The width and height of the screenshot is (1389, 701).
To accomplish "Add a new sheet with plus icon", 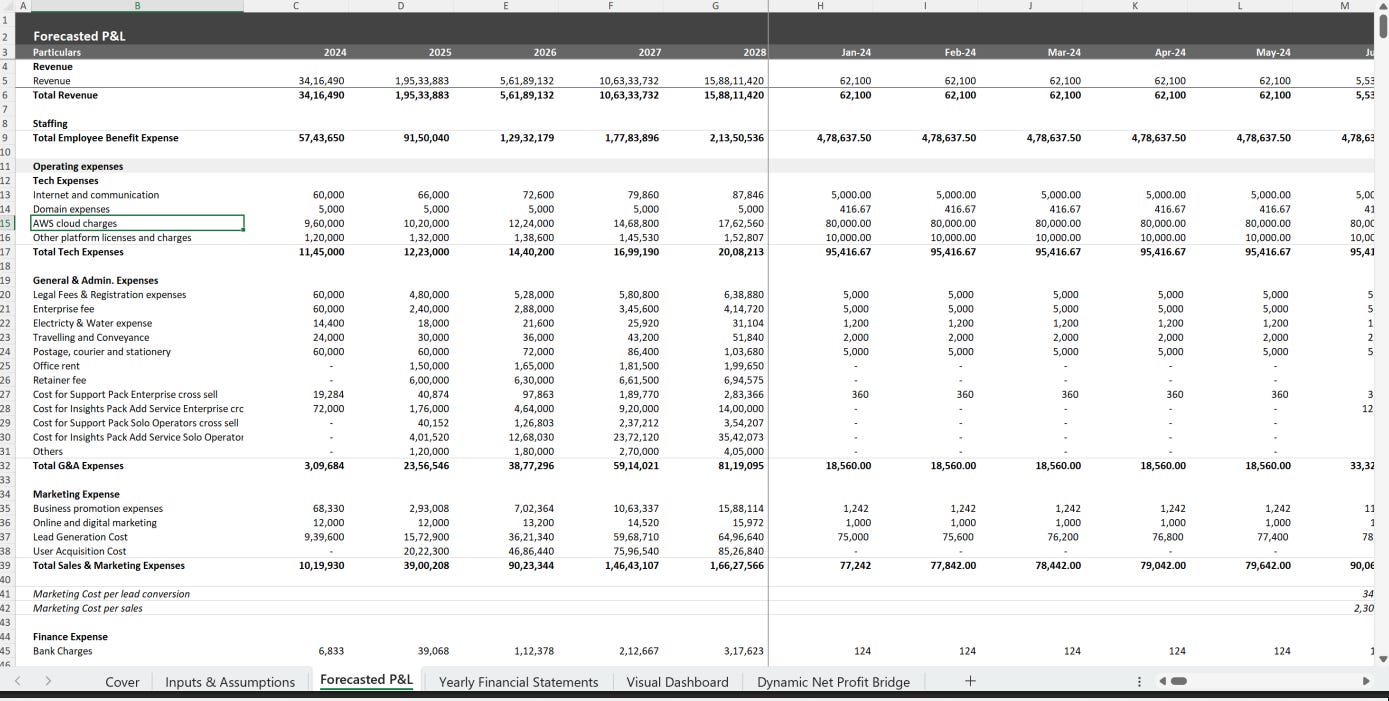I will (969, 681).
